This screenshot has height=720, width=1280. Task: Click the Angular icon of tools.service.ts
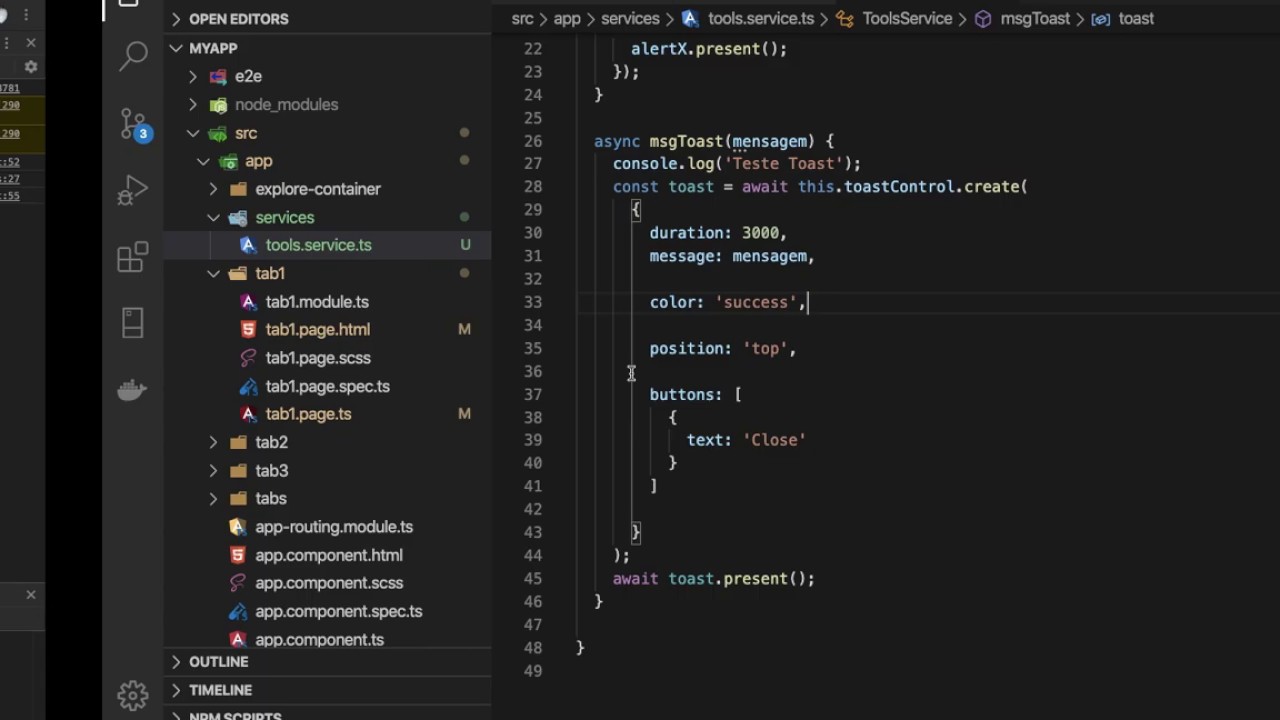[x=248, y=245]
